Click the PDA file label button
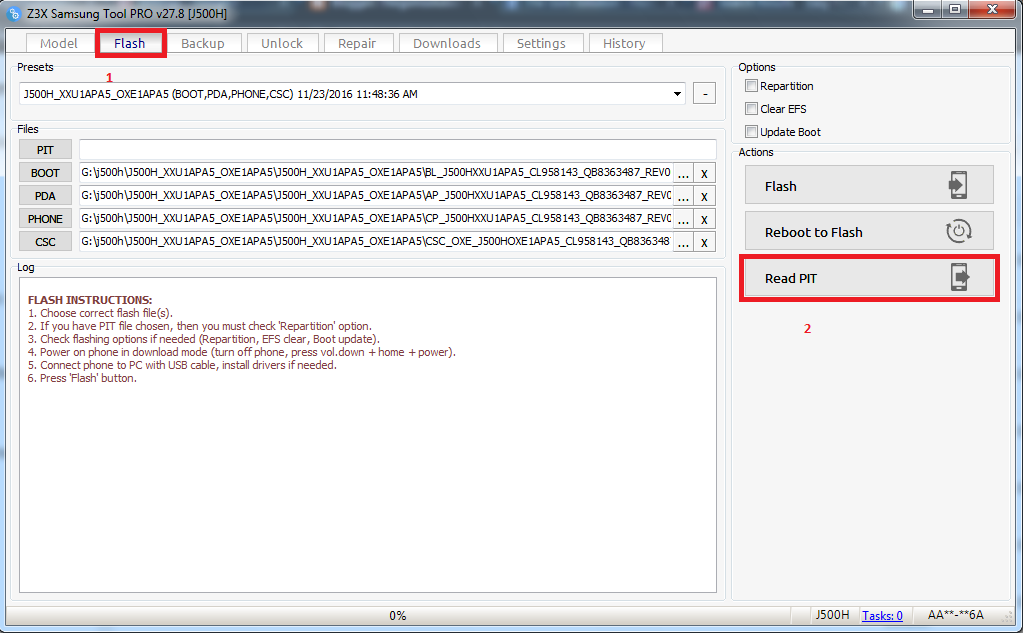This screenshot has width=1023, height=633. (45, 196)
